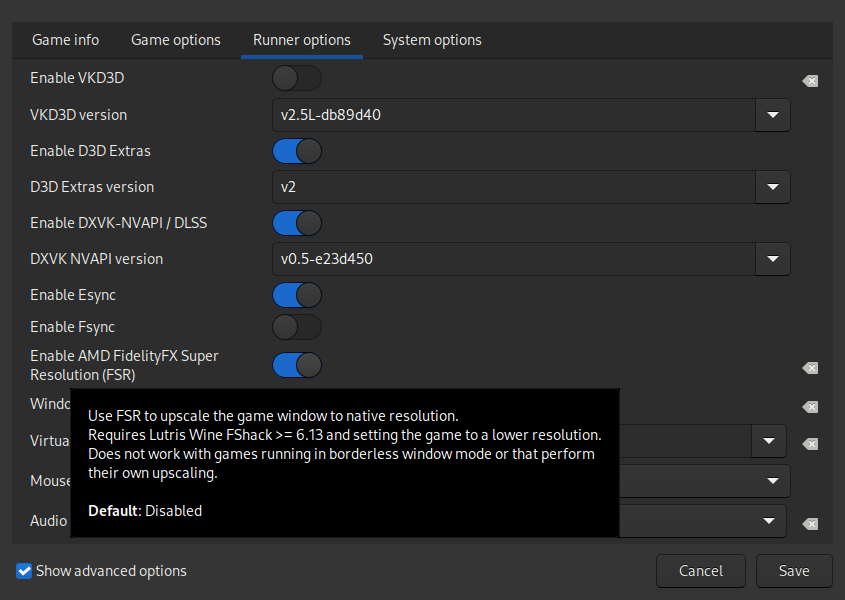Open the DXVK NVAPI version dropdown

(772, 259)
